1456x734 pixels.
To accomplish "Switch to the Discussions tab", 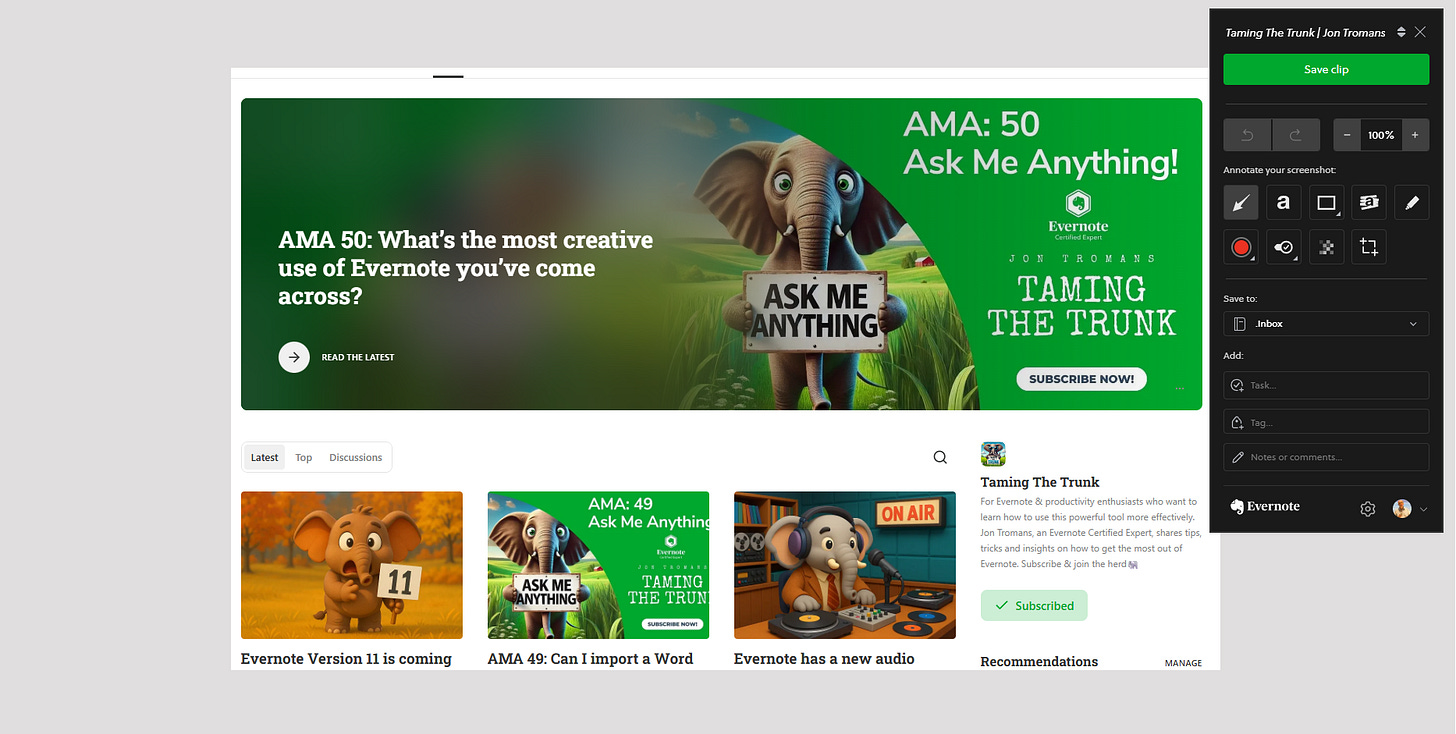I will [356, 457].
